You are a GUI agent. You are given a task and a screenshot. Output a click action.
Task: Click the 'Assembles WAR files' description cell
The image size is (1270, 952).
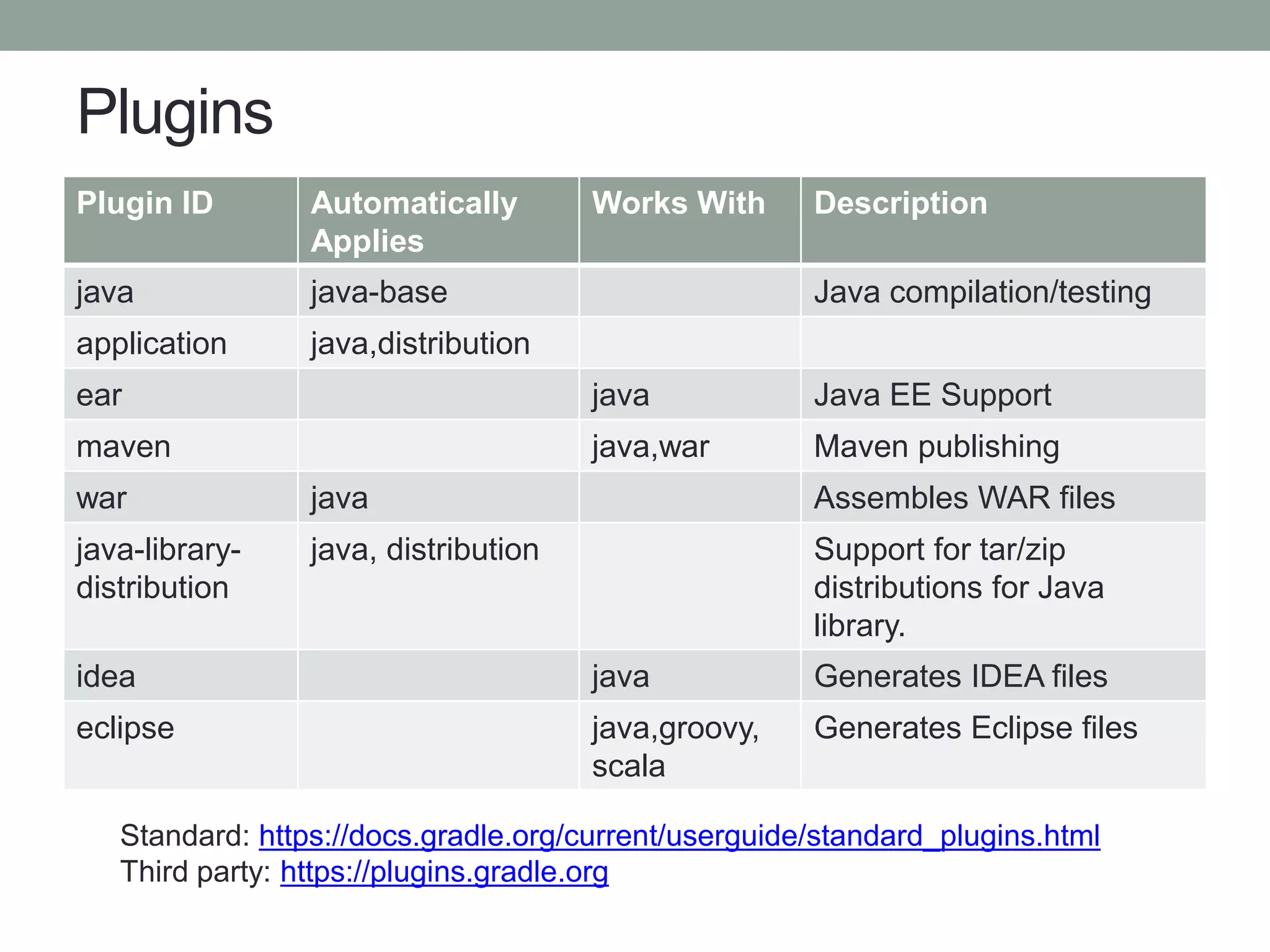pyautogui.click(x=1003, y=498)
